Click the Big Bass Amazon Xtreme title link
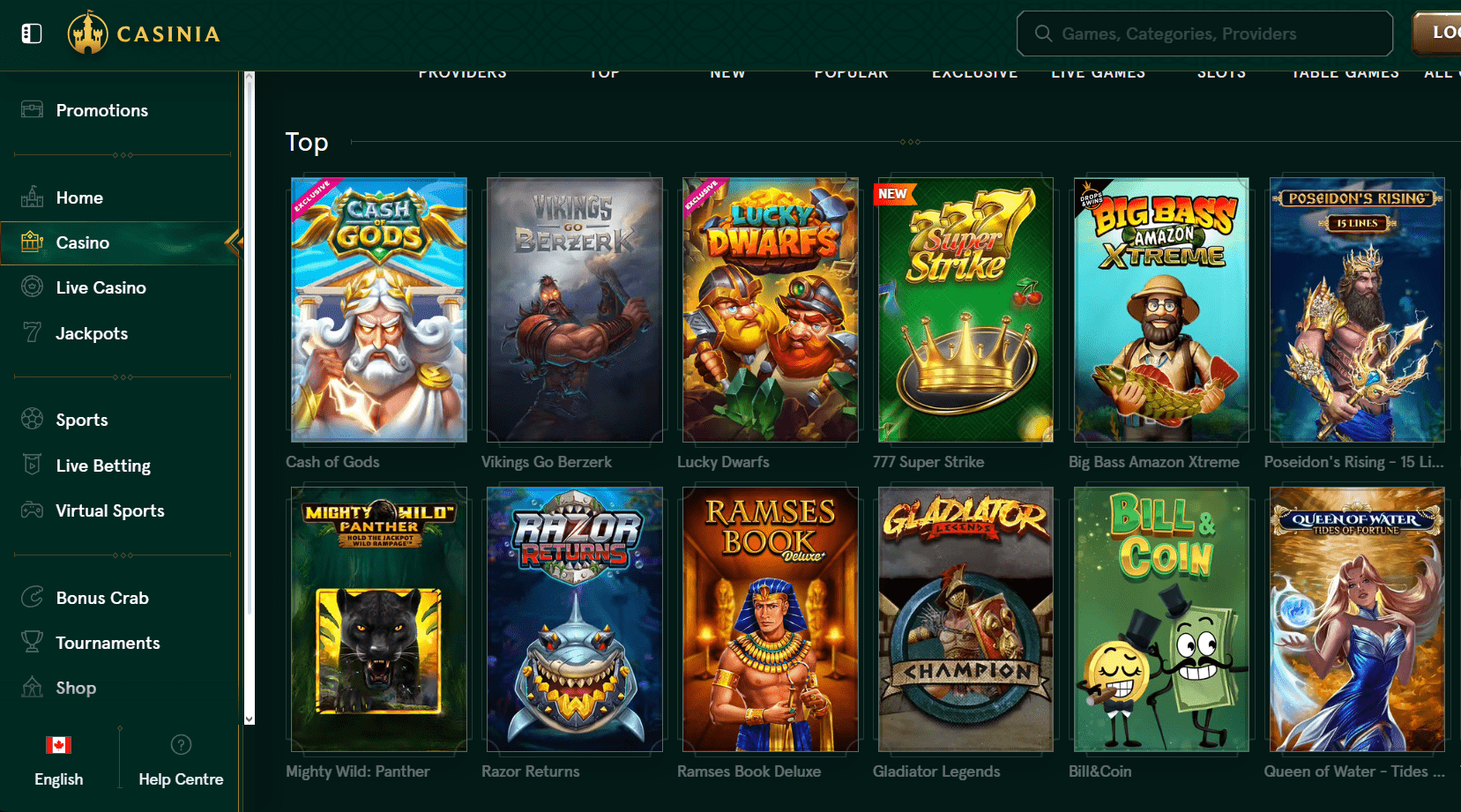The width and height of the screenshot is (1461, 812). pos(1153,462)
